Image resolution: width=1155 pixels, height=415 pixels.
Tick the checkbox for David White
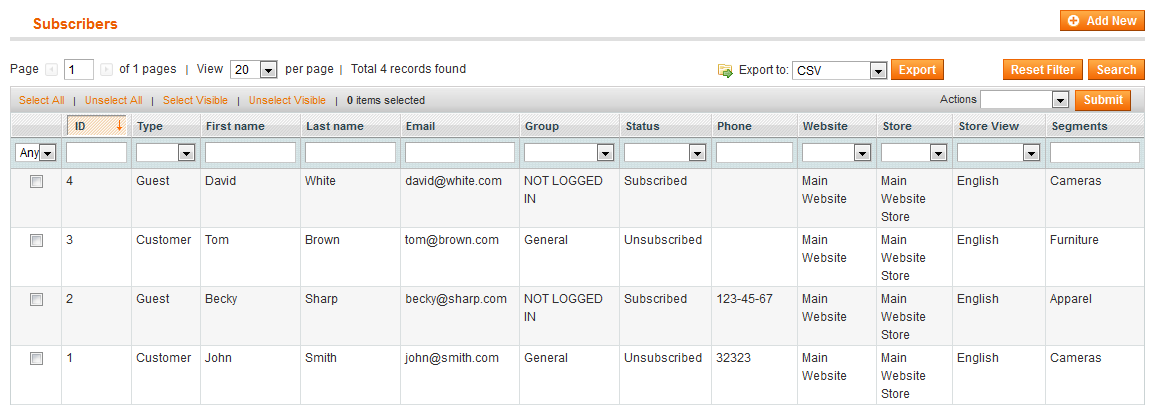tap(36, 182)
